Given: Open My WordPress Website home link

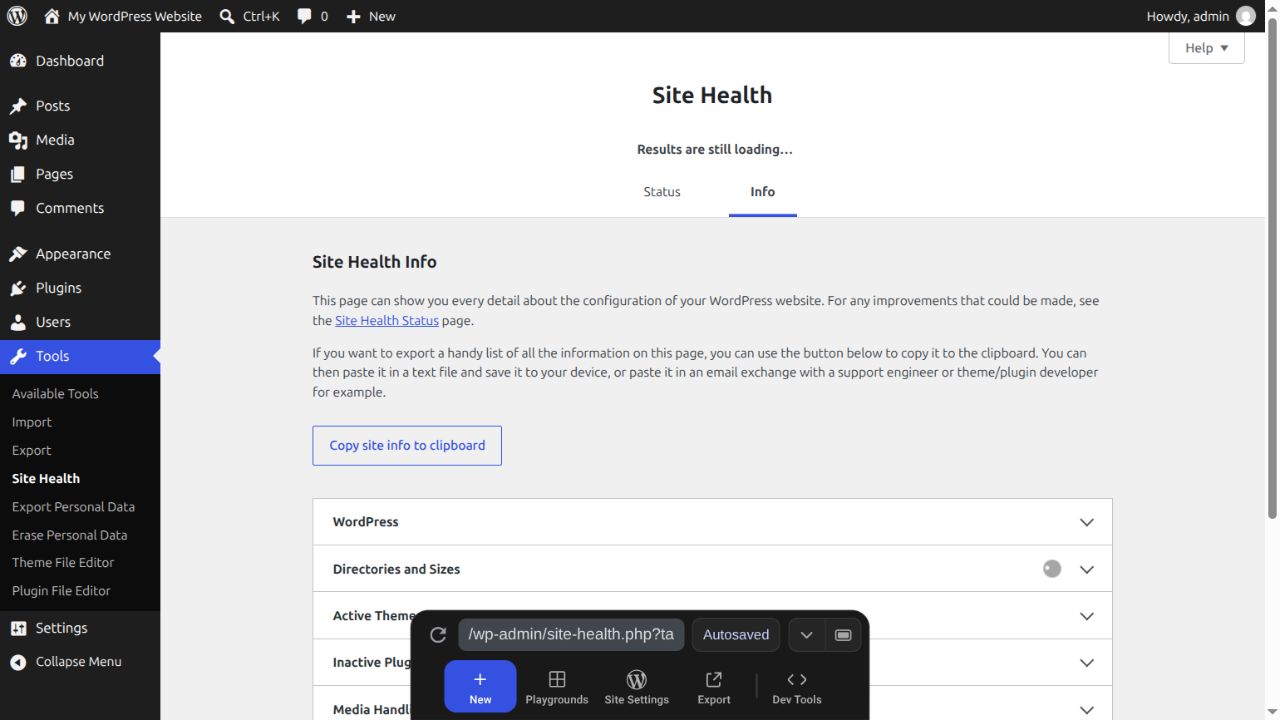Looking at the screenshot, I should [122, 16].
